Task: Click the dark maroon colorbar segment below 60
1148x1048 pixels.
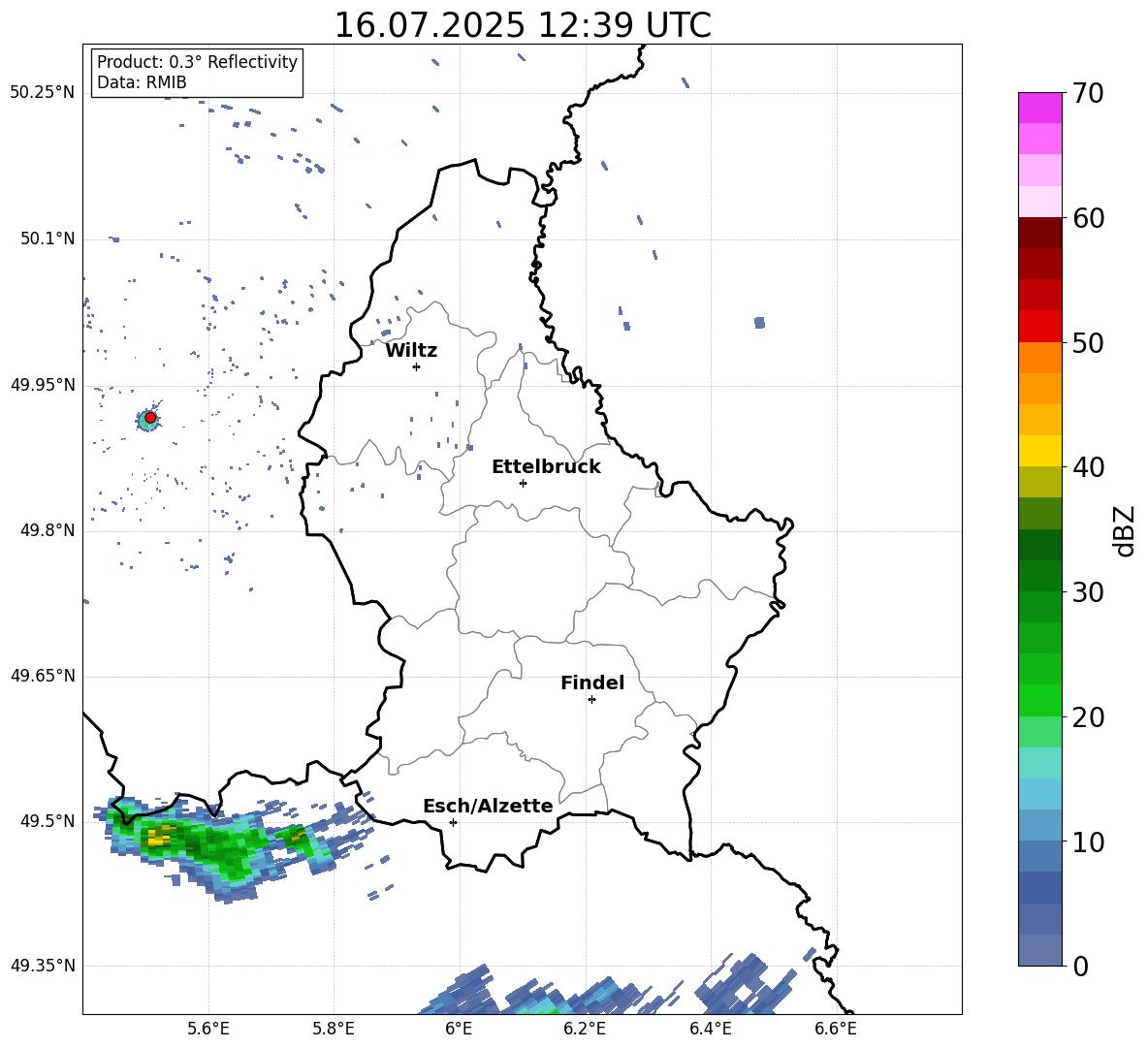Action: tap(1039, 233)
